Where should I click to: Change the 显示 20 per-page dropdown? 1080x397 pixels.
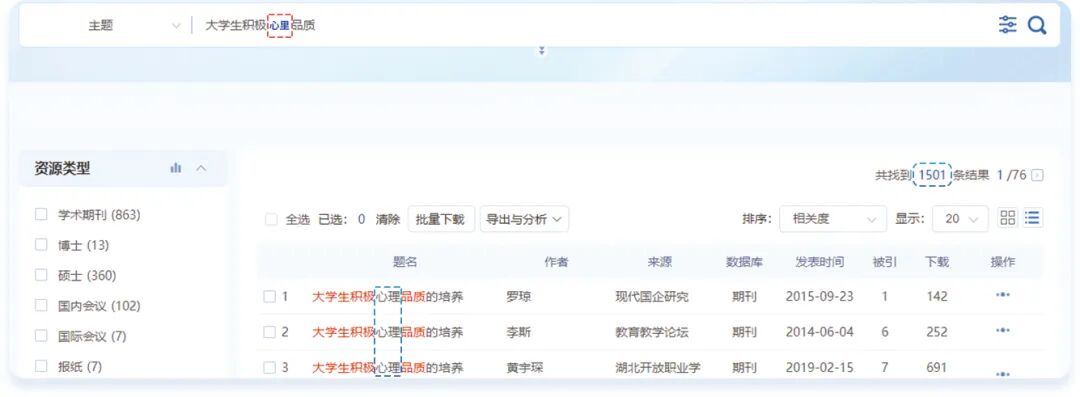(960, 219)
